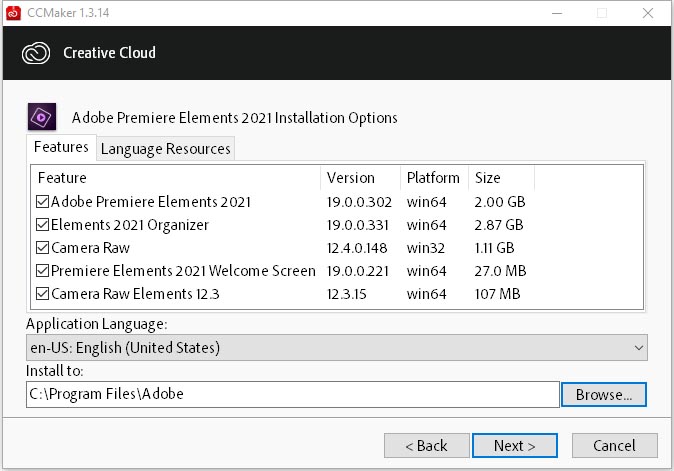Viewport: 674px width, 471px height.
Task: Toggle Premiere Elements 2021 Welcome Screen checkbox
Action: tap(43, 271)
